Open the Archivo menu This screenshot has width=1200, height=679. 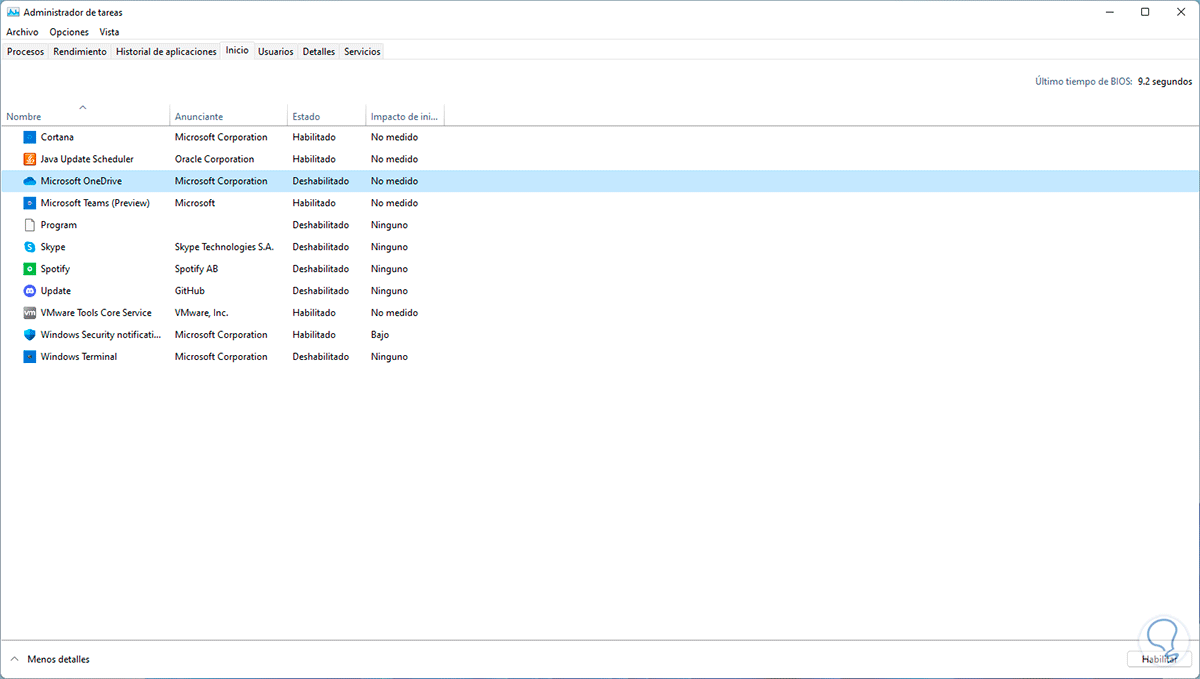[x=22, y=32]
